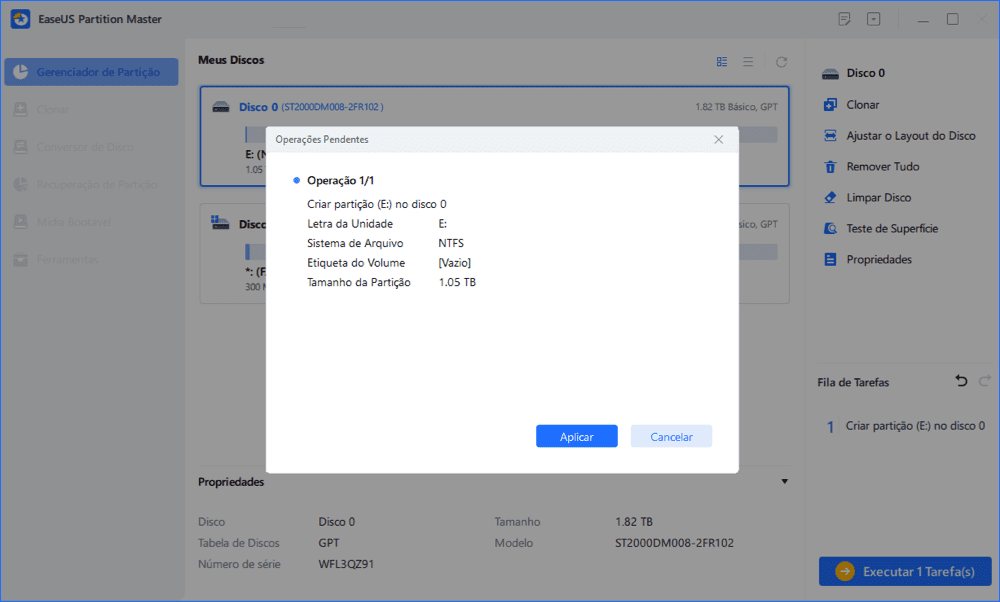Click model value ST2000DM008-2FR102 in Propriedades
Image resolution: width=1000 pixels, height=602 pixels.
(674, 543)
